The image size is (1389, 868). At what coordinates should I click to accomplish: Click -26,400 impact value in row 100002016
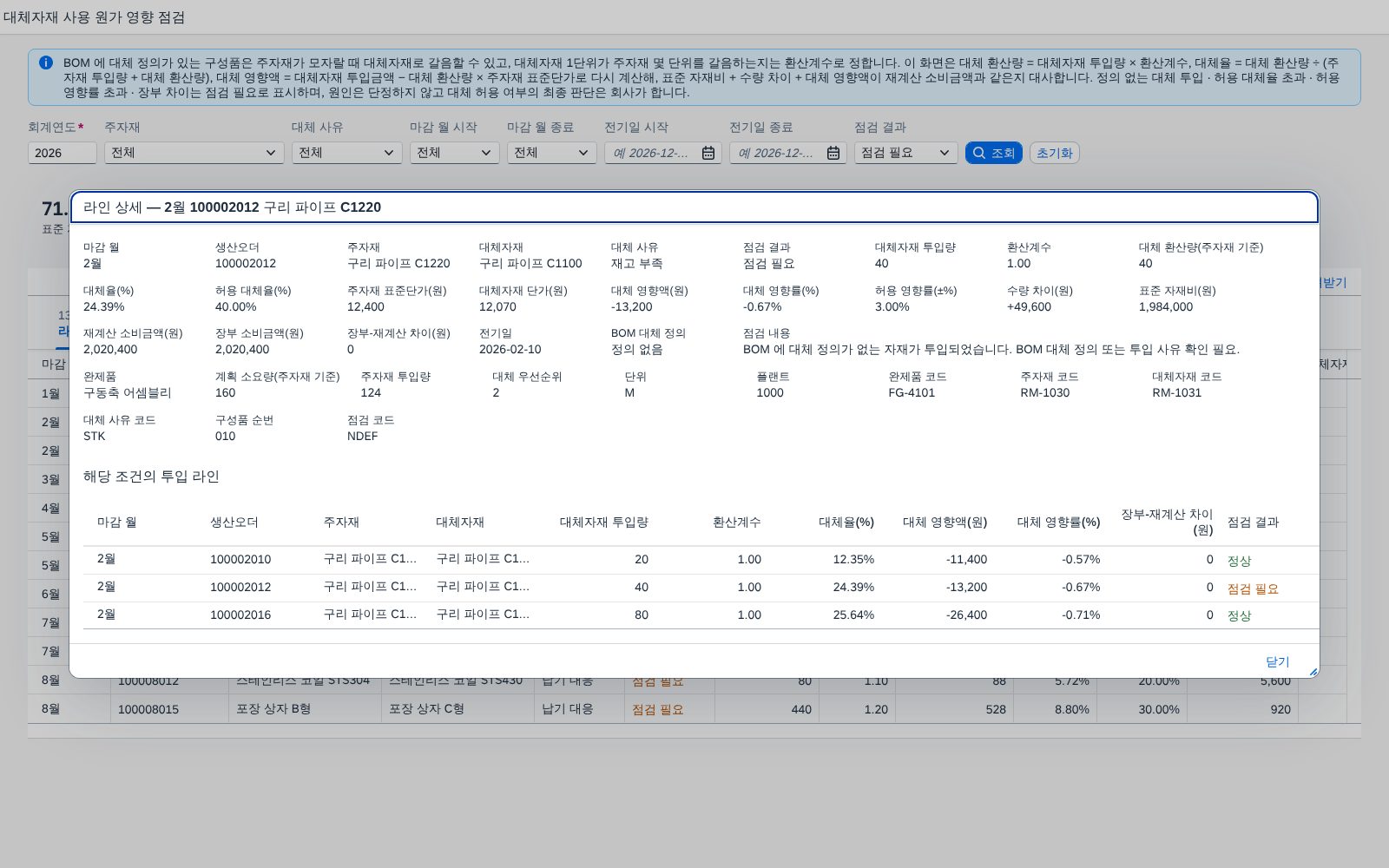pyautogui.click(x=966, y=615)
